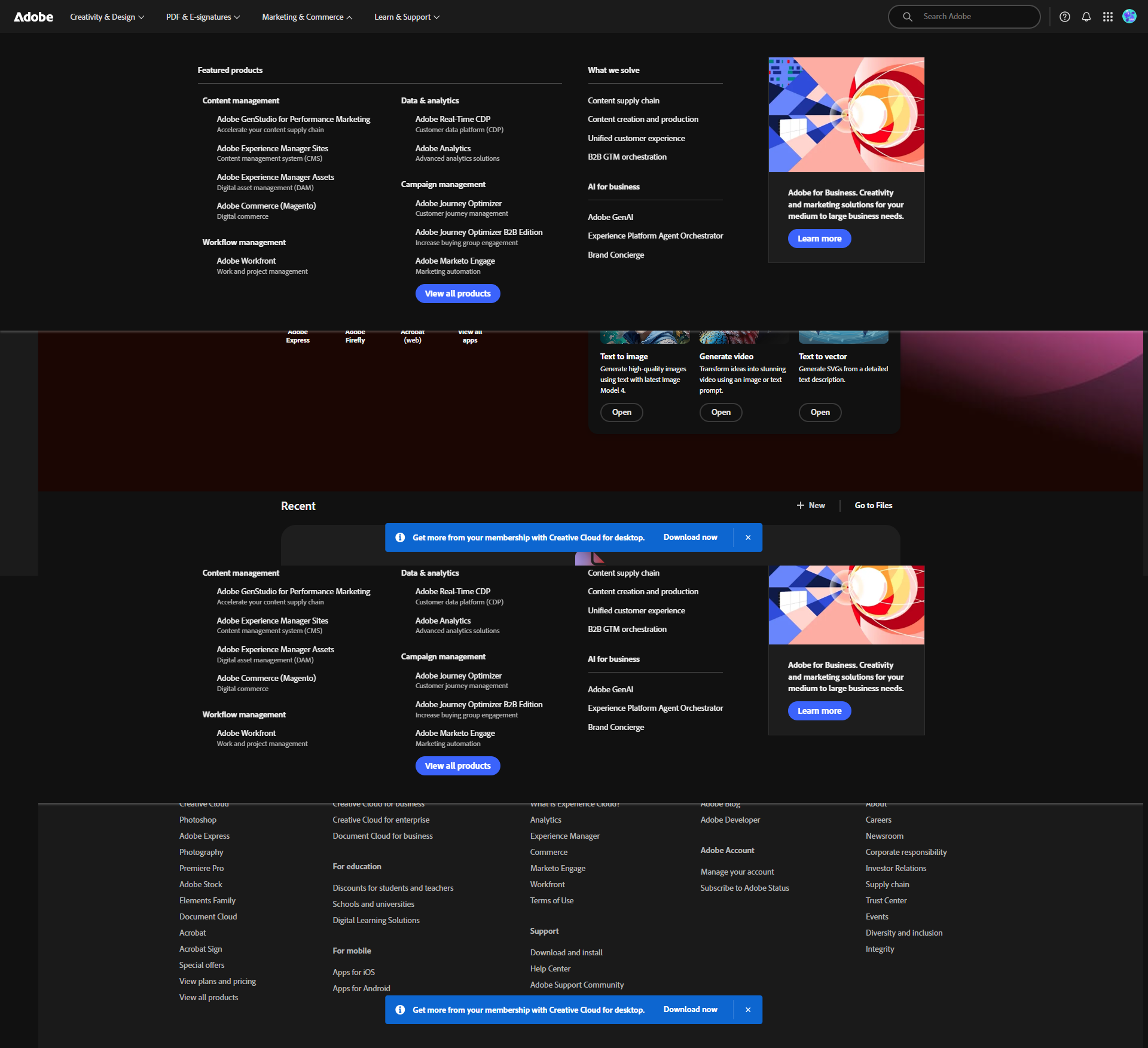Open Careers footer link
Viewport: 1148px width, 1048px height.
point(878,820)
